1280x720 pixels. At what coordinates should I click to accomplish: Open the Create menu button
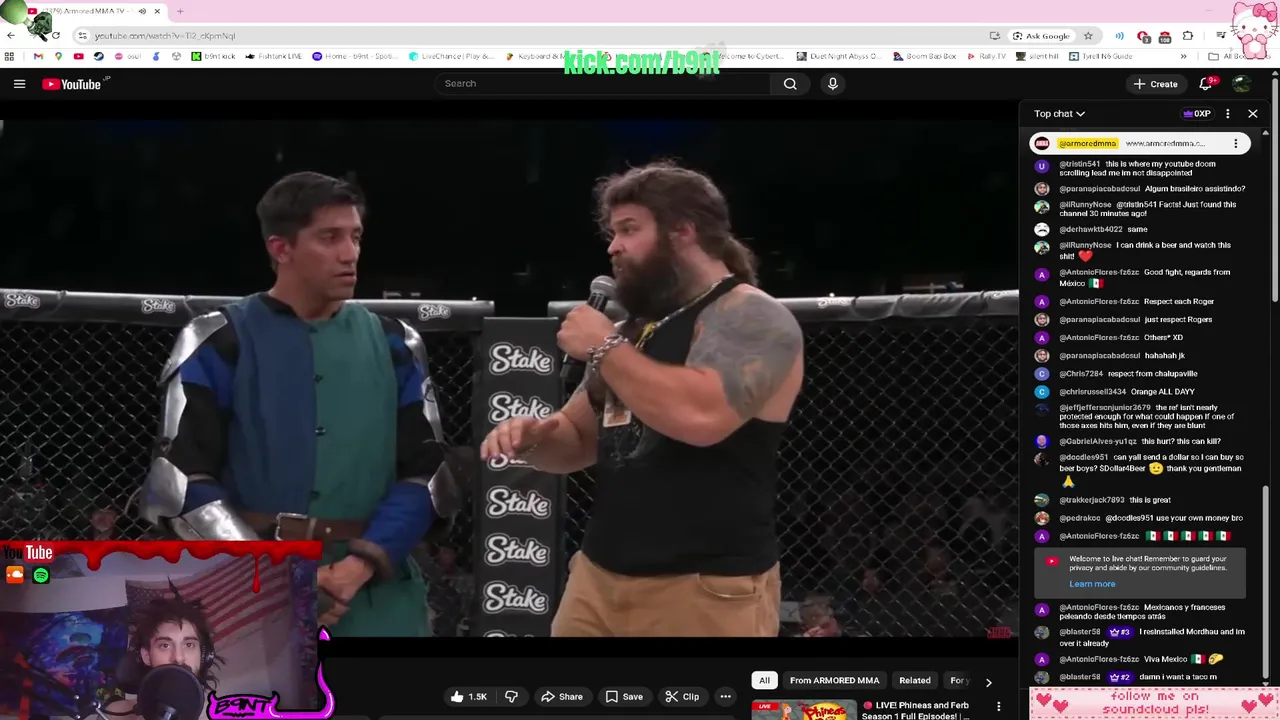(1155, 84)
